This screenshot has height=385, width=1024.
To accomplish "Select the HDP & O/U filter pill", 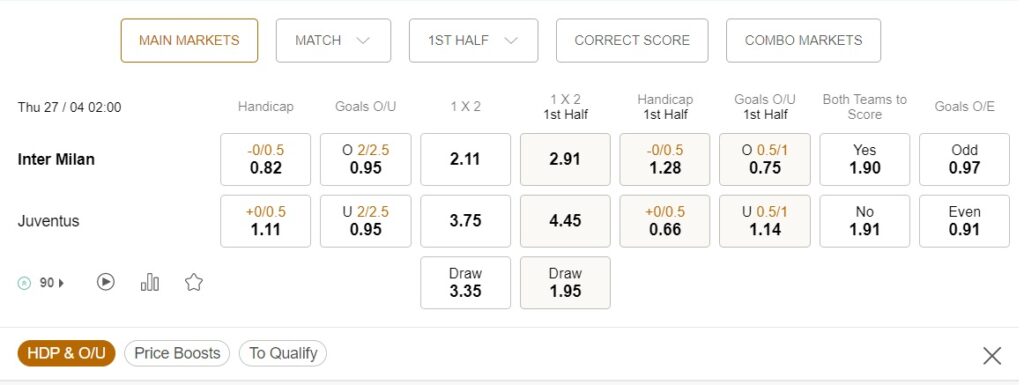I will pyautogui.click(x=67, y=353).
